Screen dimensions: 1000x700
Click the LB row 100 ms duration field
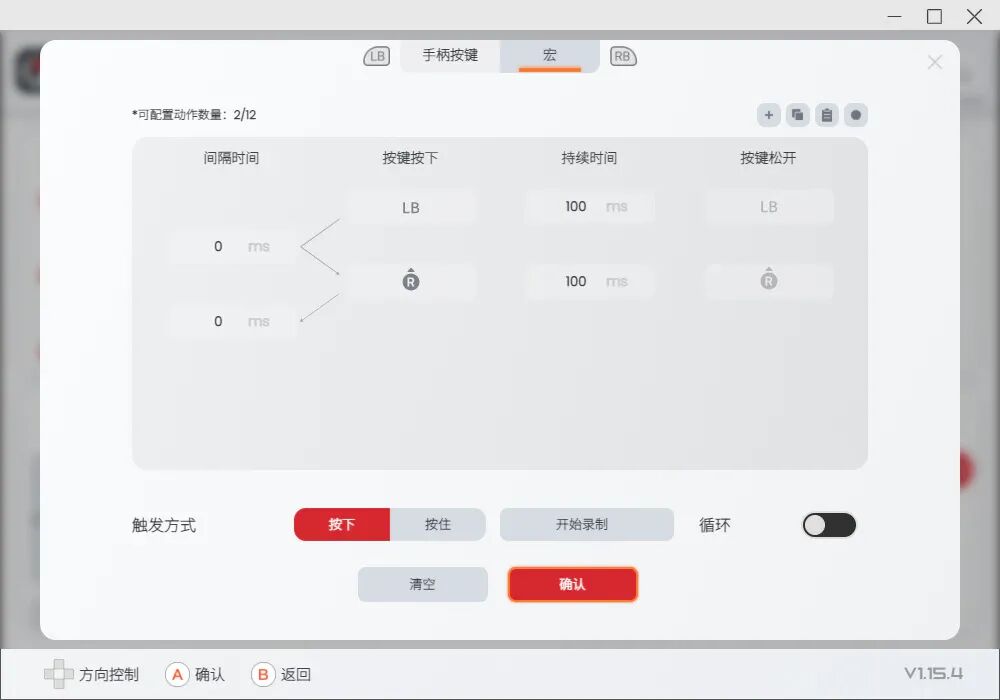[589, 207]
